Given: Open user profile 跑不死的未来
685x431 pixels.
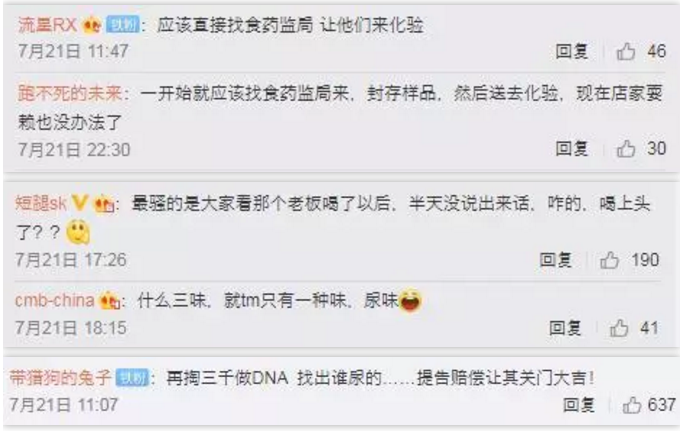Looking at the screenshot, I should [x=70, y=93].
